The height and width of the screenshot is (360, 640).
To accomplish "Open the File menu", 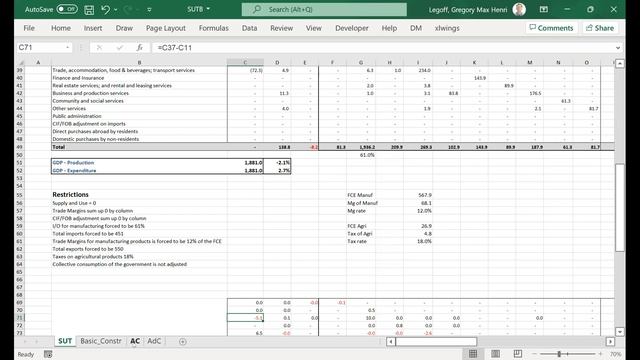I will (x=29, y=28).
